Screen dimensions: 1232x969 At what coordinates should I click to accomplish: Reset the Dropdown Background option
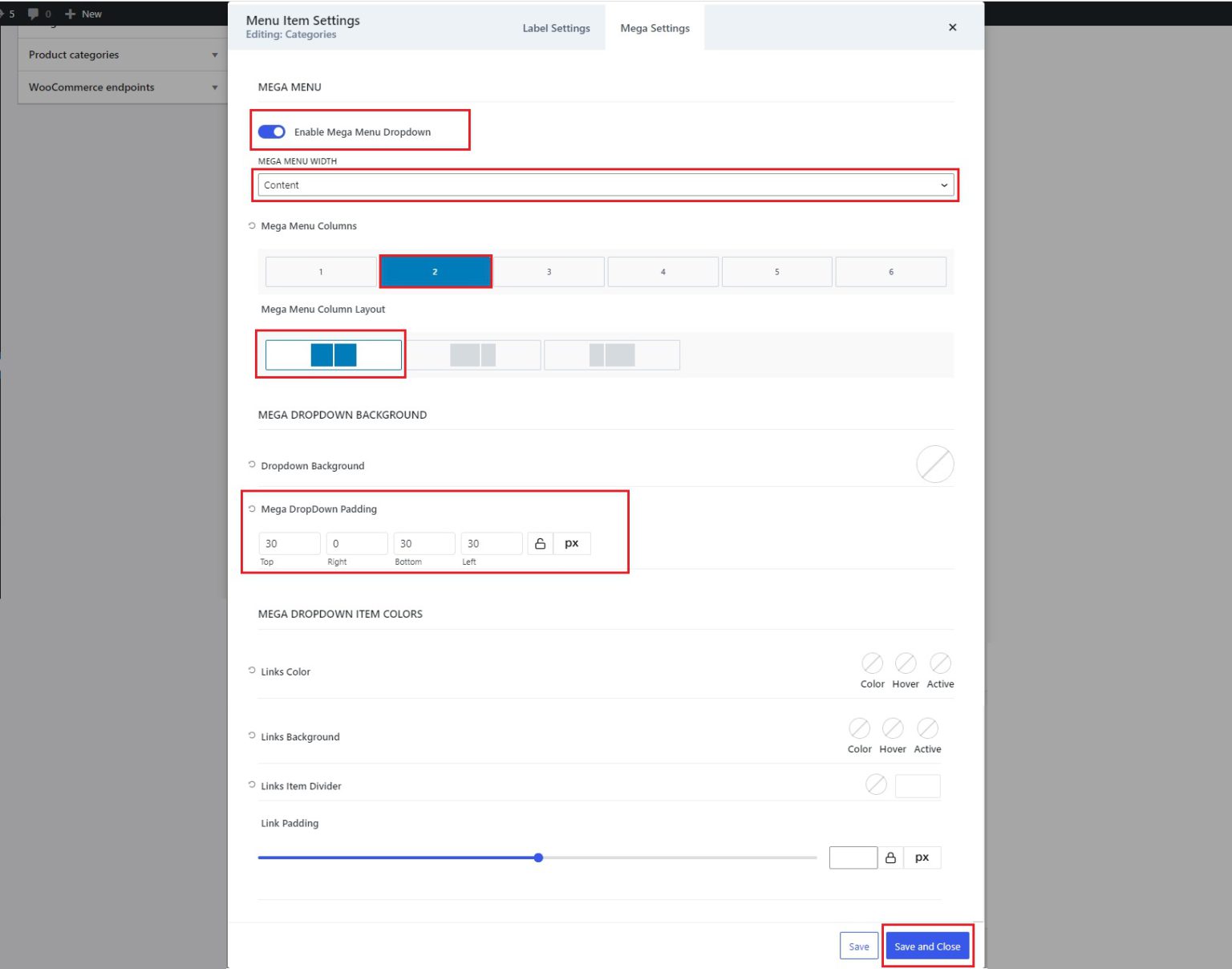[x=251, y=464]
